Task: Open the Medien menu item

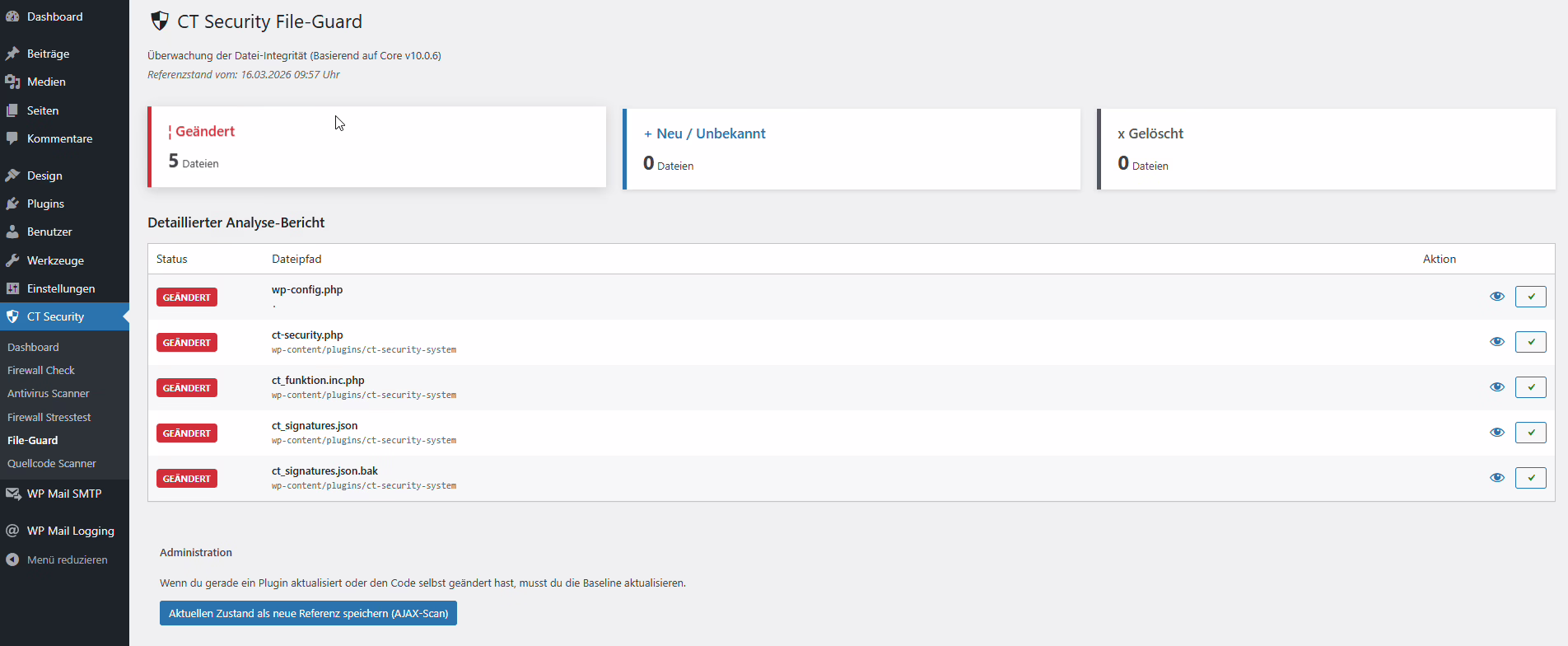Action: click(x=64, y=82)
